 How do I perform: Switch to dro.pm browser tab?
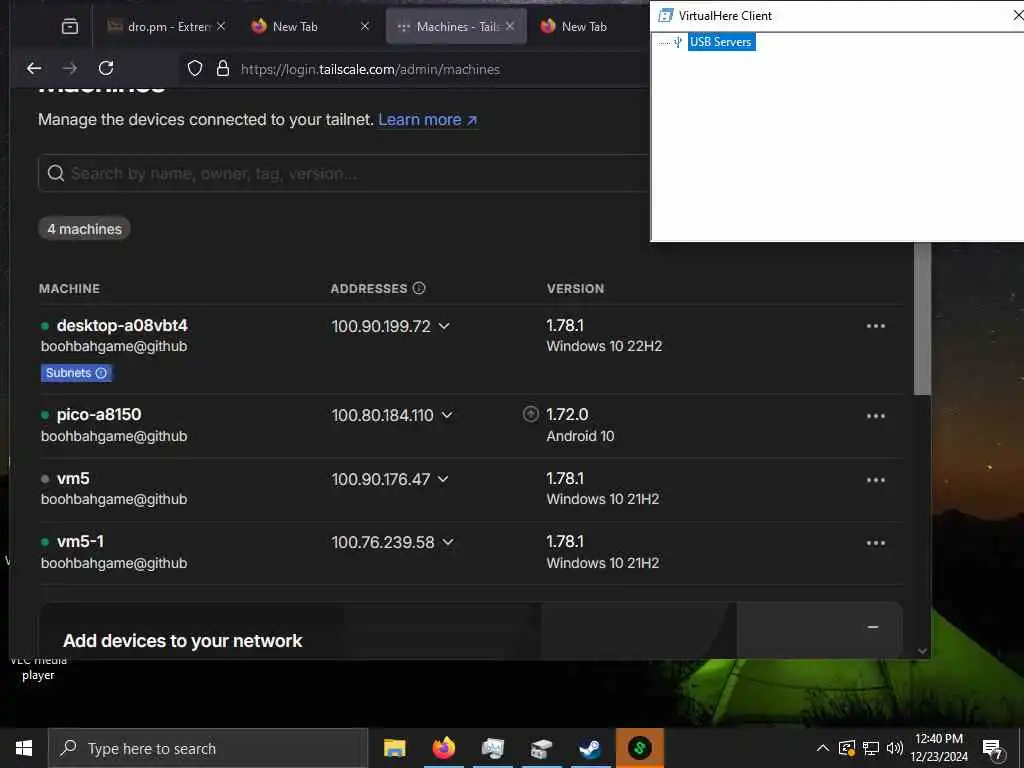[168, 26]
